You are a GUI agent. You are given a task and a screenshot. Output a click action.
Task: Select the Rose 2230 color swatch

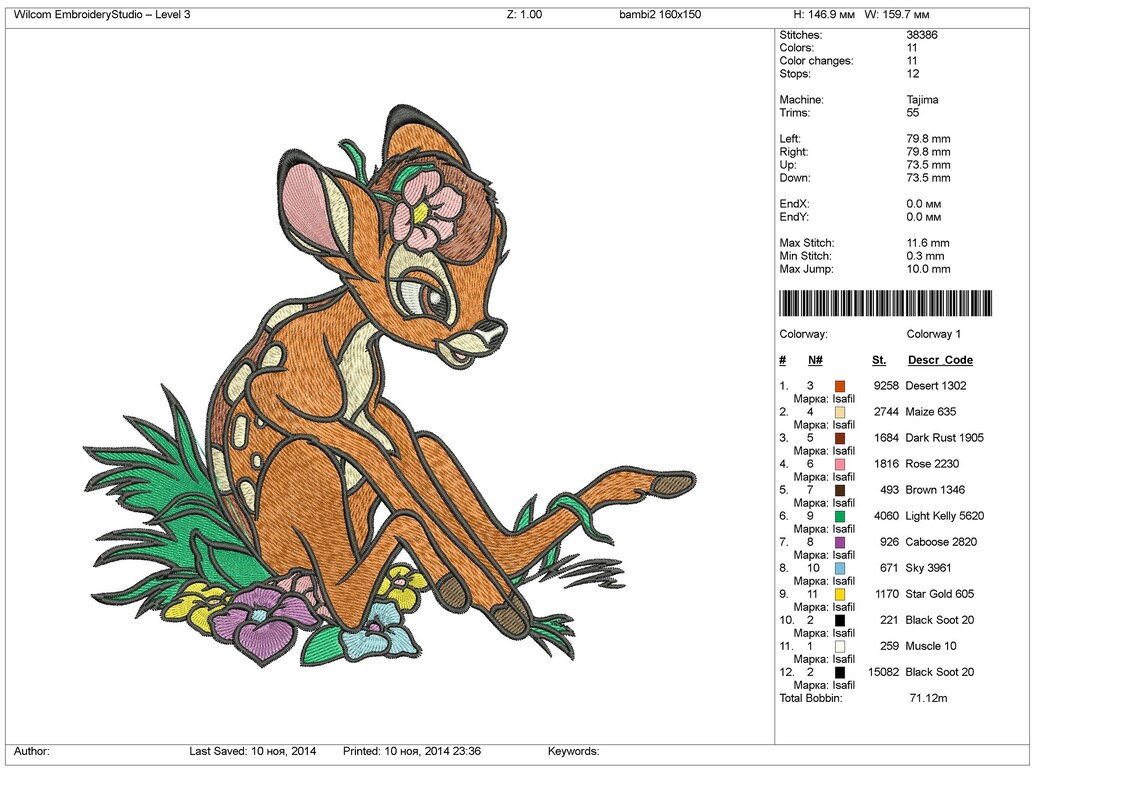(840, 463)
